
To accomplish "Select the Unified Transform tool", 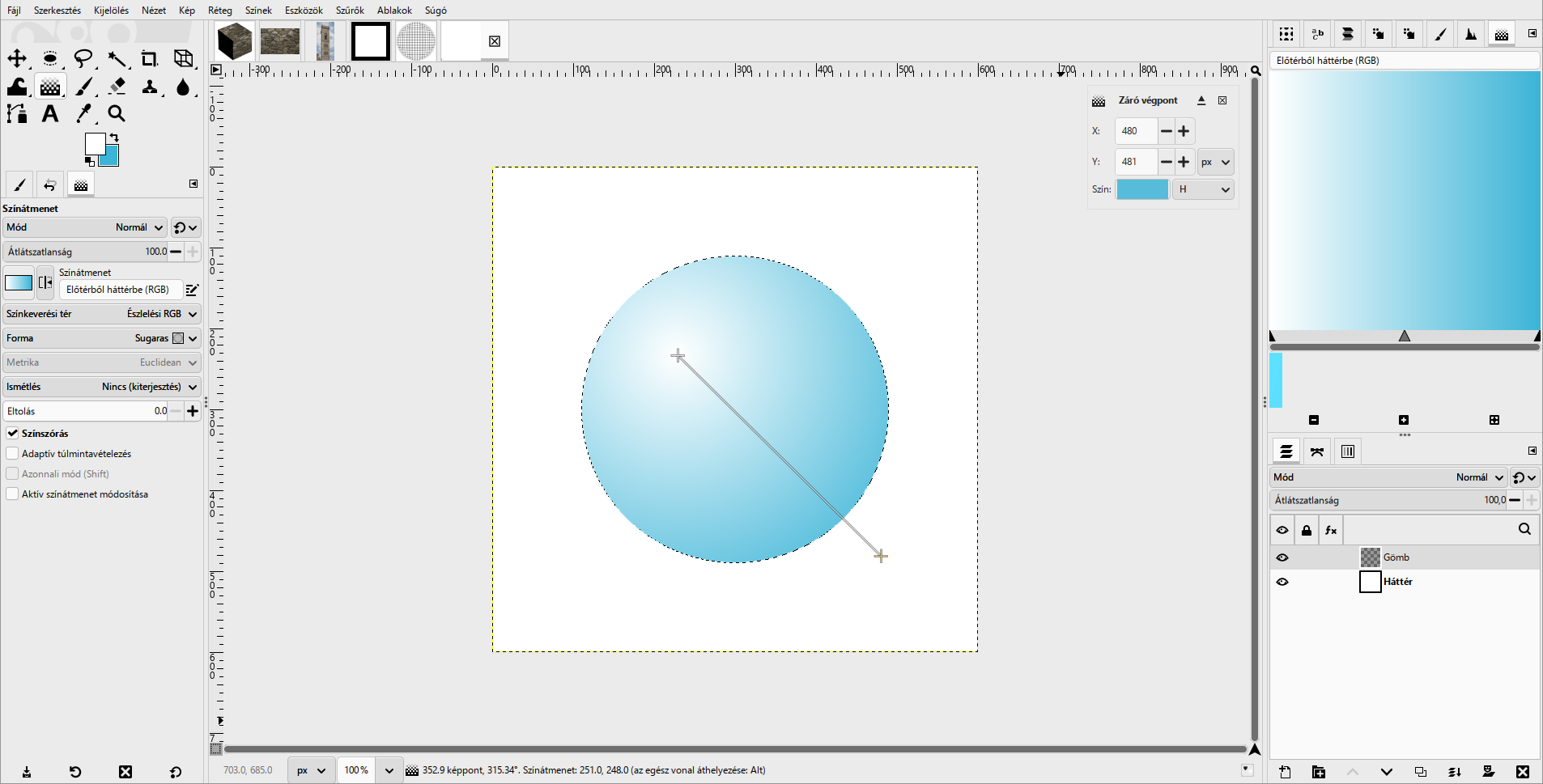I will 184,58.
